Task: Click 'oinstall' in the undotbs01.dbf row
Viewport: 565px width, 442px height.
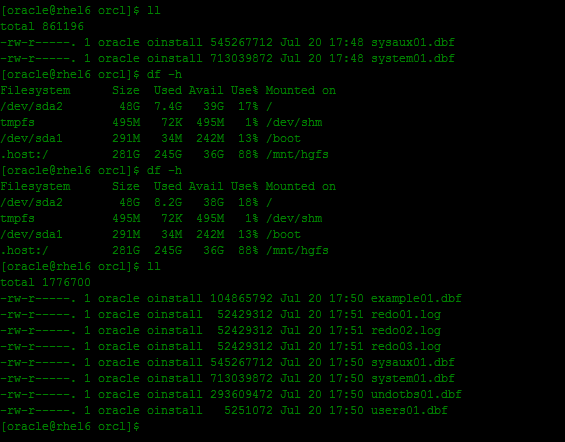Action: (175, 394)
